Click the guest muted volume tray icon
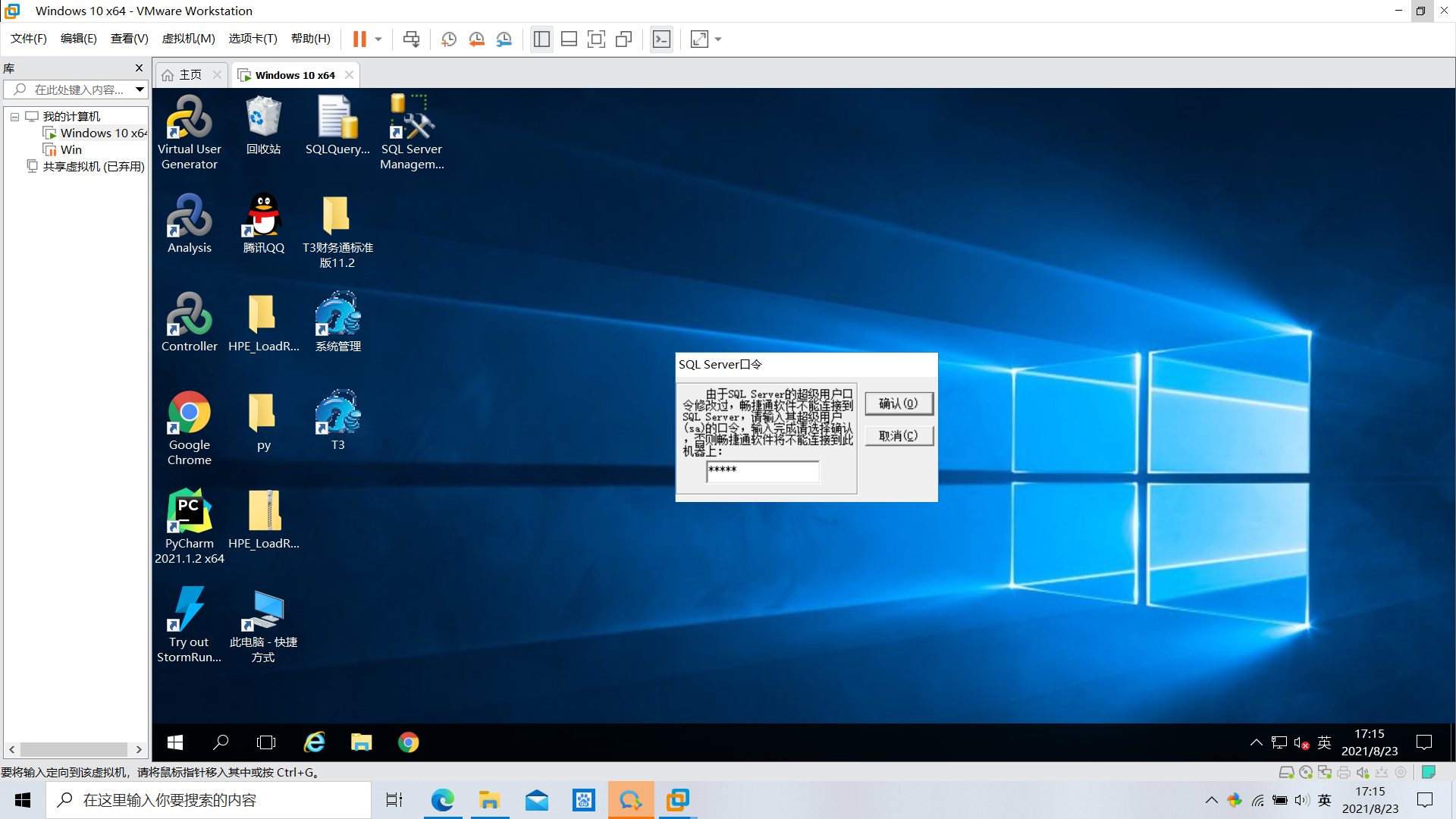 1301,743
